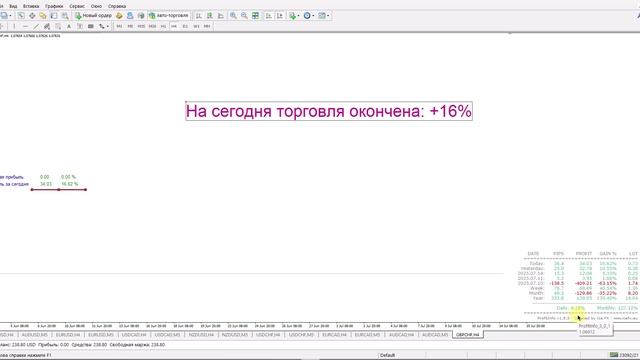Screen dimensions: 640x360
Task: Switch to M30 timeframe
Action: click(152, 26)
